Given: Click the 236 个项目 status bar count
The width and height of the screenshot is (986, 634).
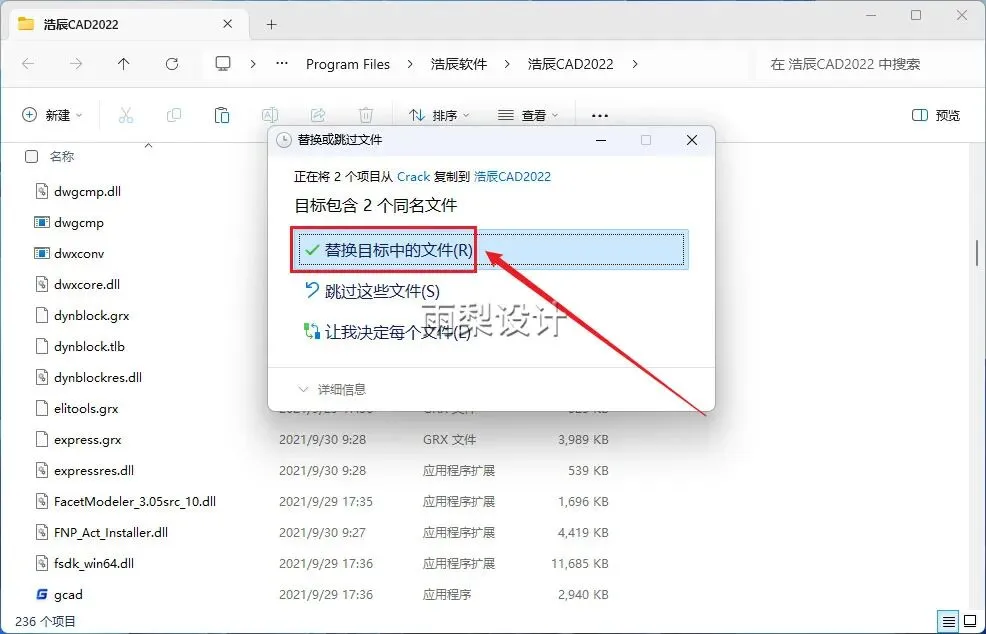Looking at the screenshot, I should tap(45, 621).
